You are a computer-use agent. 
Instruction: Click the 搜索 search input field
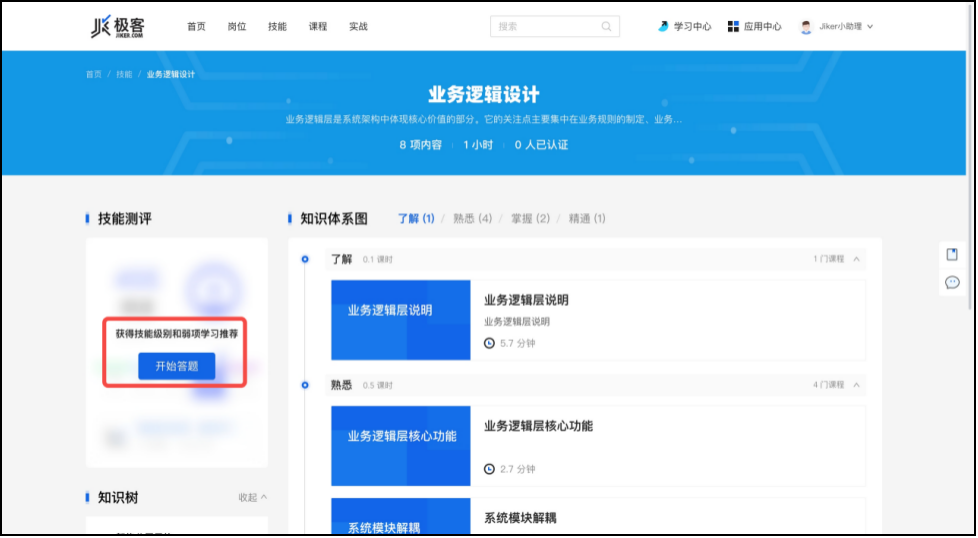pos(554,27)
